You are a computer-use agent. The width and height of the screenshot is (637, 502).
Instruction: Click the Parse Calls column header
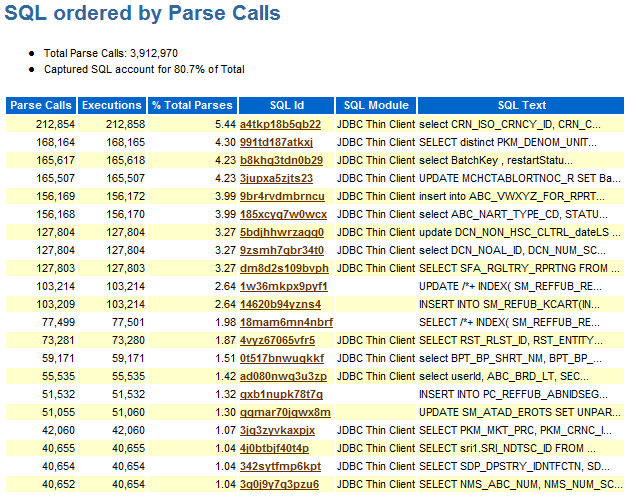coord(41,105)
